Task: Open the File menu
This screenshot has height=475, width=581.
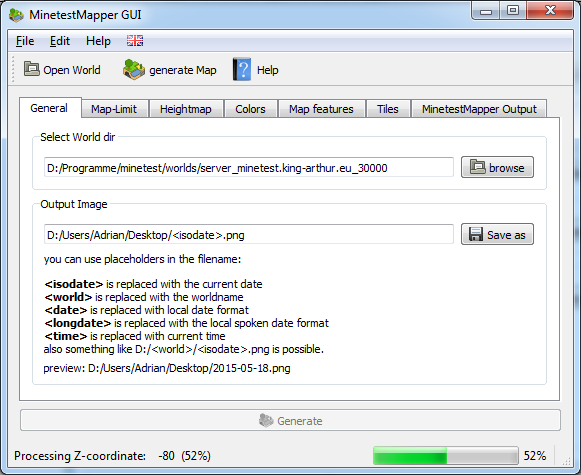Action: [x=25, y=41]
